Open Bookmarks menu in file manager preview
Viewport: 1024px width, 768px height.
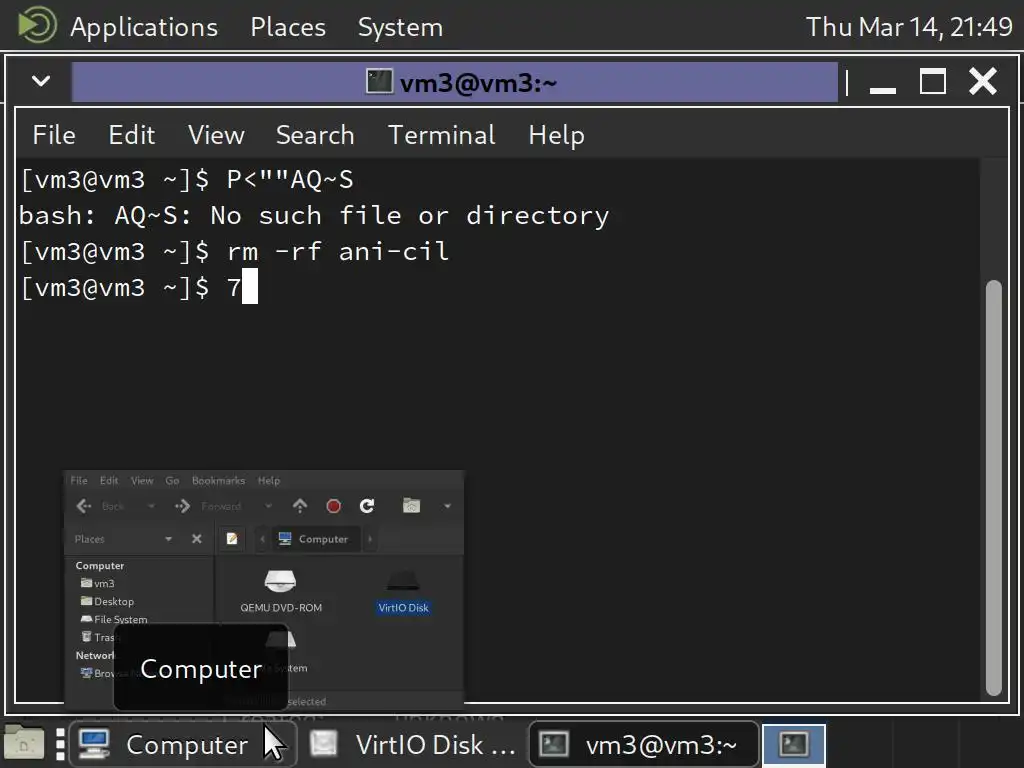pos(218,481)
